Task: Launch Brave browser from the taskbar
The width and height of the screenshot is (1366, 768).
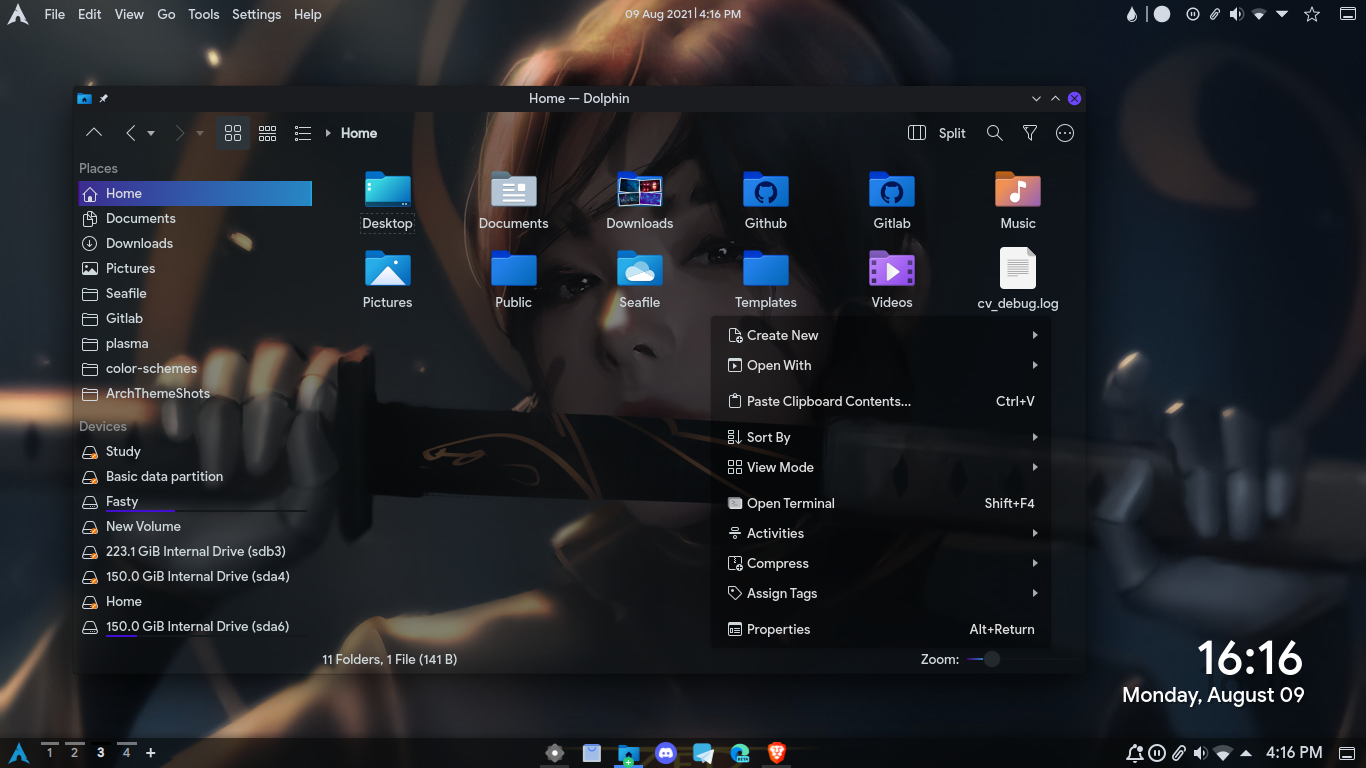Action: tap(777, 753)
